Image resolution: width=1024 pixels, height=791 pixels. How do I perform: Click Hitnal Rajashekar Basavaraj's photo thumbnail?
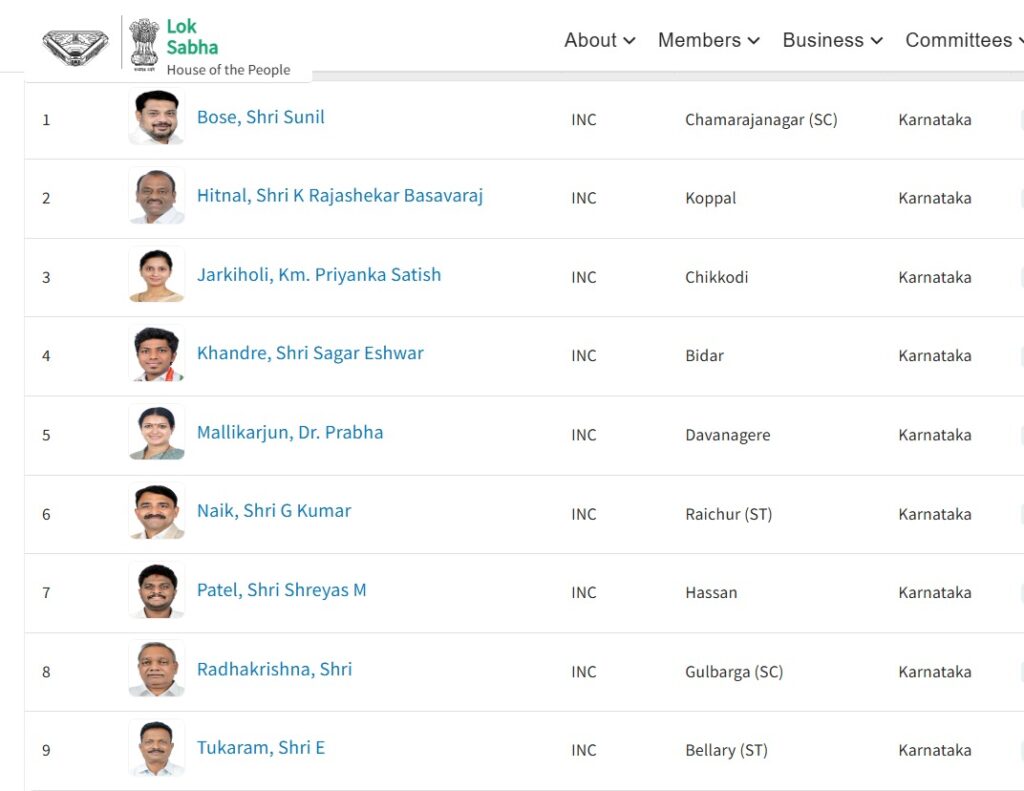pos(157,196)
